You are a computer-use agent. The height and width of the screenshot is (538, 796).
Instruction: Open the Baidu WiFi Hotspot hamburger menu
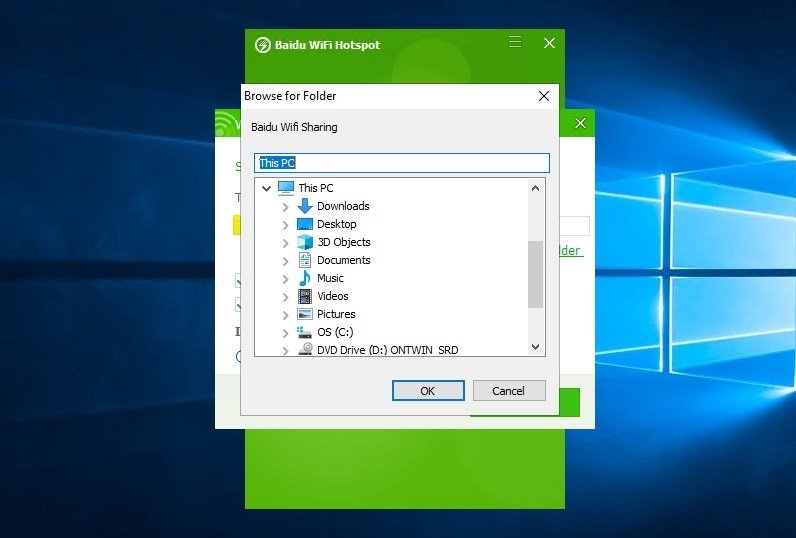(515, 42)
